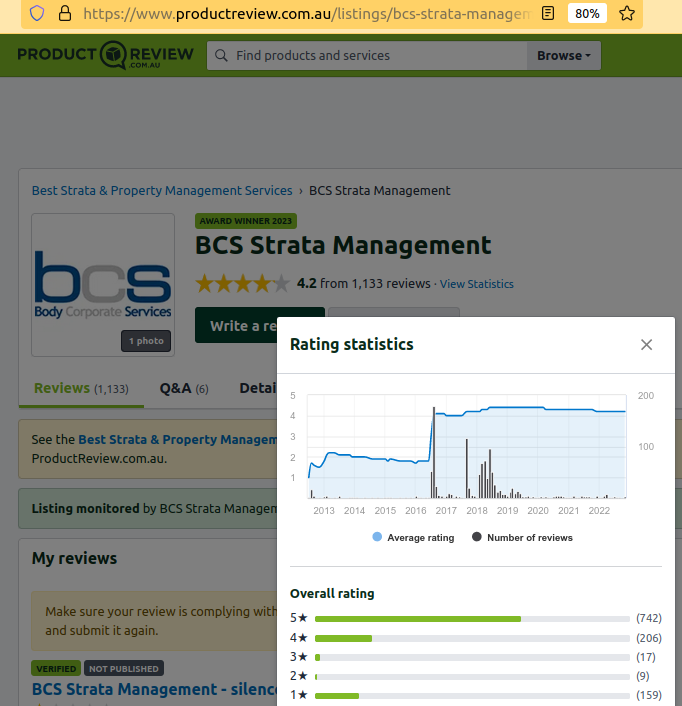Image resolution: width=682 pixels, height=706 pixels.
Task: Close the Rating statistics dialog
Action: click(646, 345)
